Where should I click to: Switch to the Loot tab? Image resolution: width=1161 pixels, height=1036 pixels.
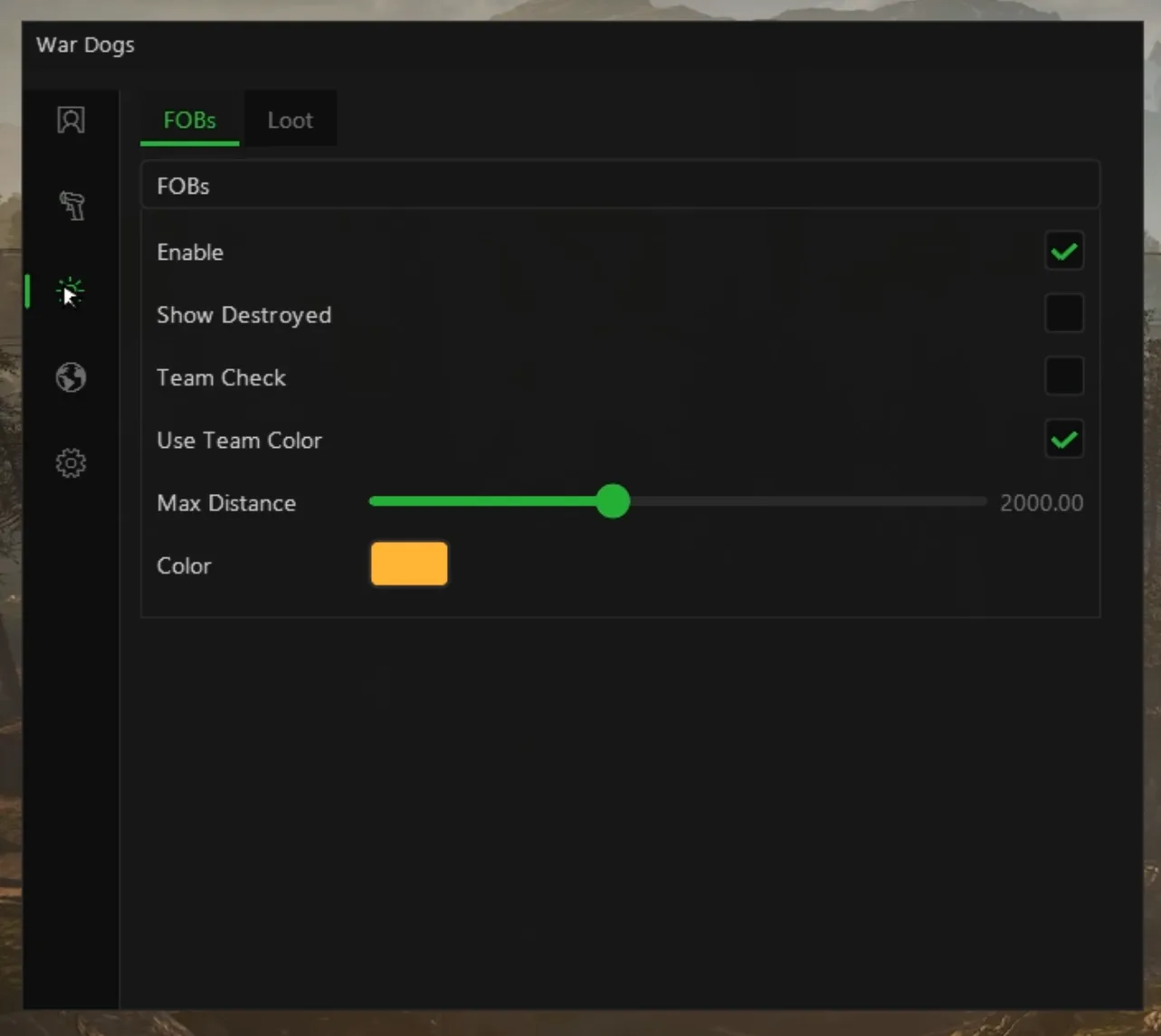click(x=290, y=119)
